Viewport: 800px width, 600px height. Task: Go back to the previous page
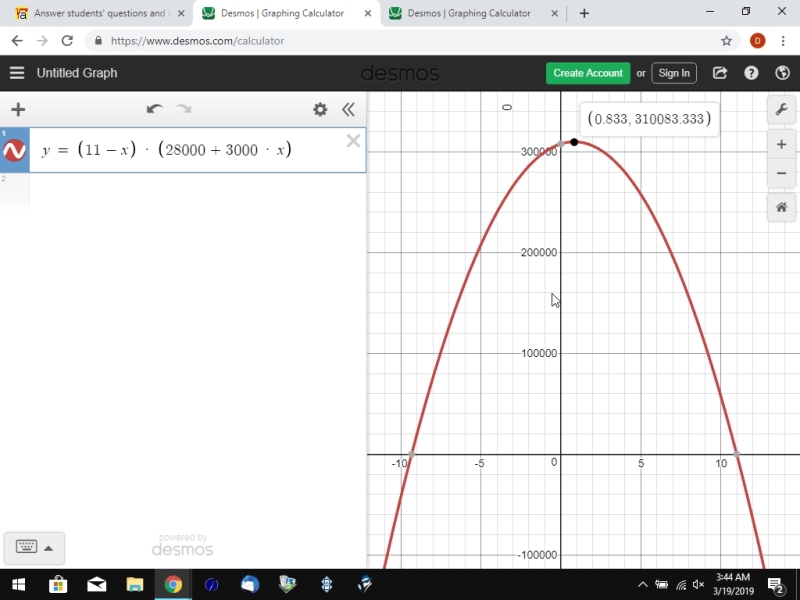pyautogui.click(x=17, y=41)
